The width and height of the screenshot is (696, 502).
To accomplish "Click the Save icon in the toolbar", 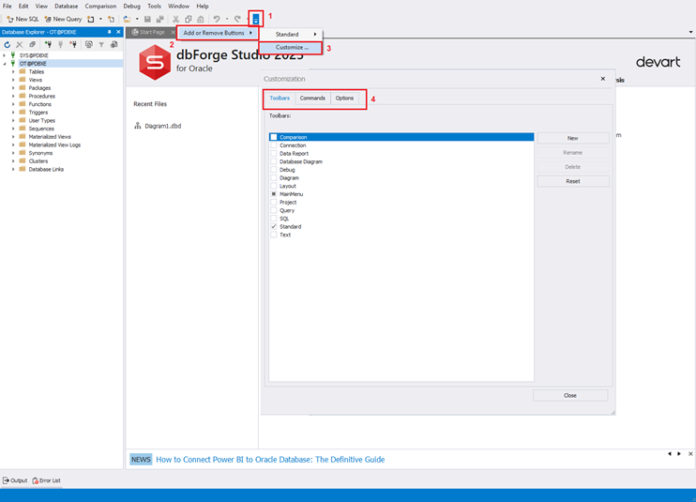I will [x=148, y=19].
